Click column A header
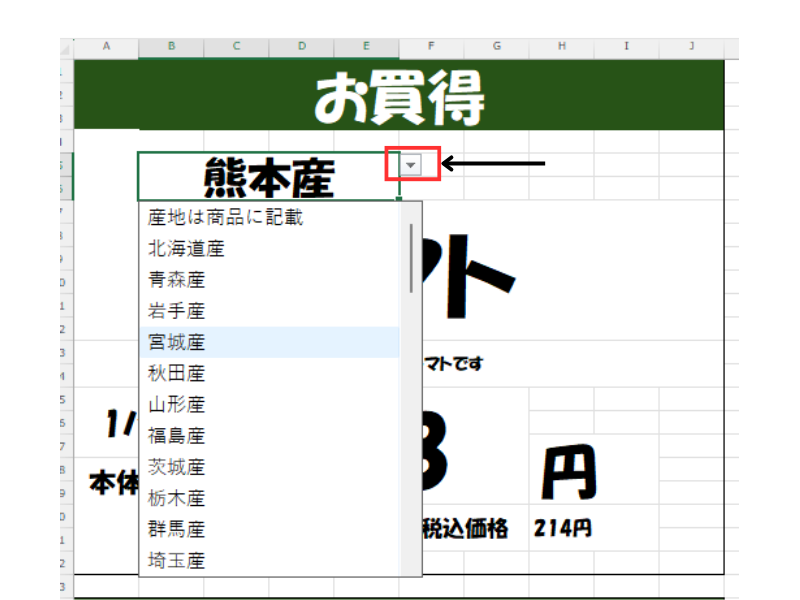 (x=106, y=46)
